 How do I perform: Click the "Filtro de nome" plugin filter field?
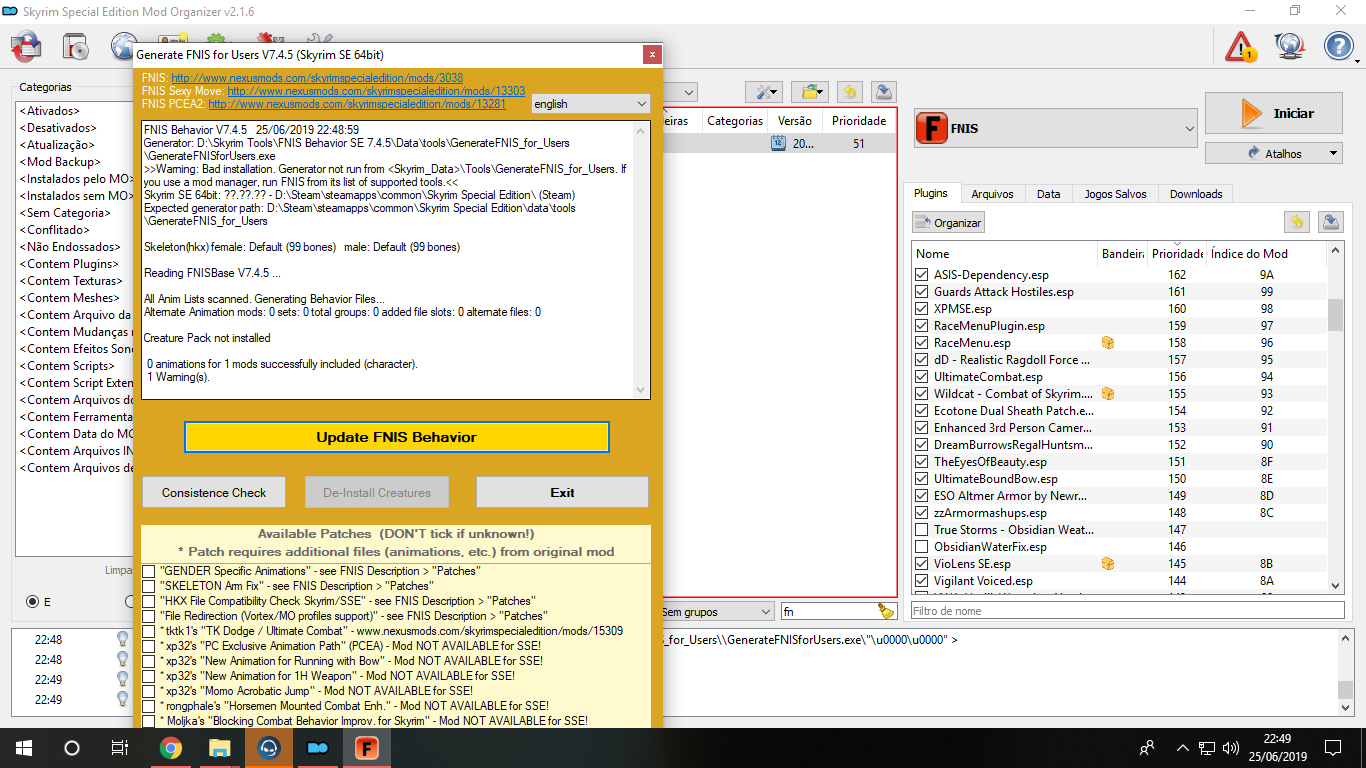click(x=1127, y=611)
